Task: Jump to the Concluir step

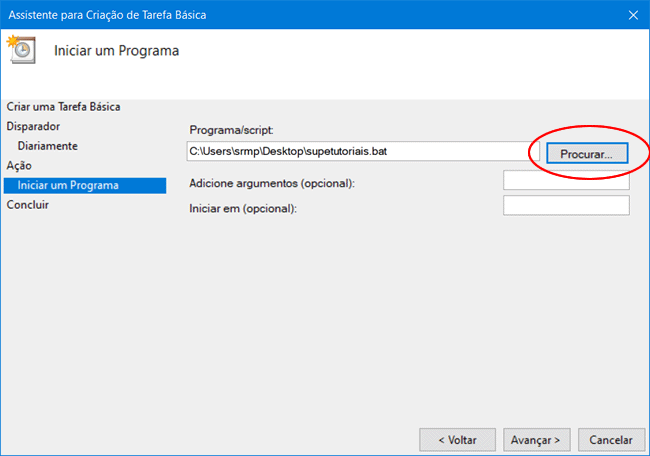Action: (x=28, y=205)
